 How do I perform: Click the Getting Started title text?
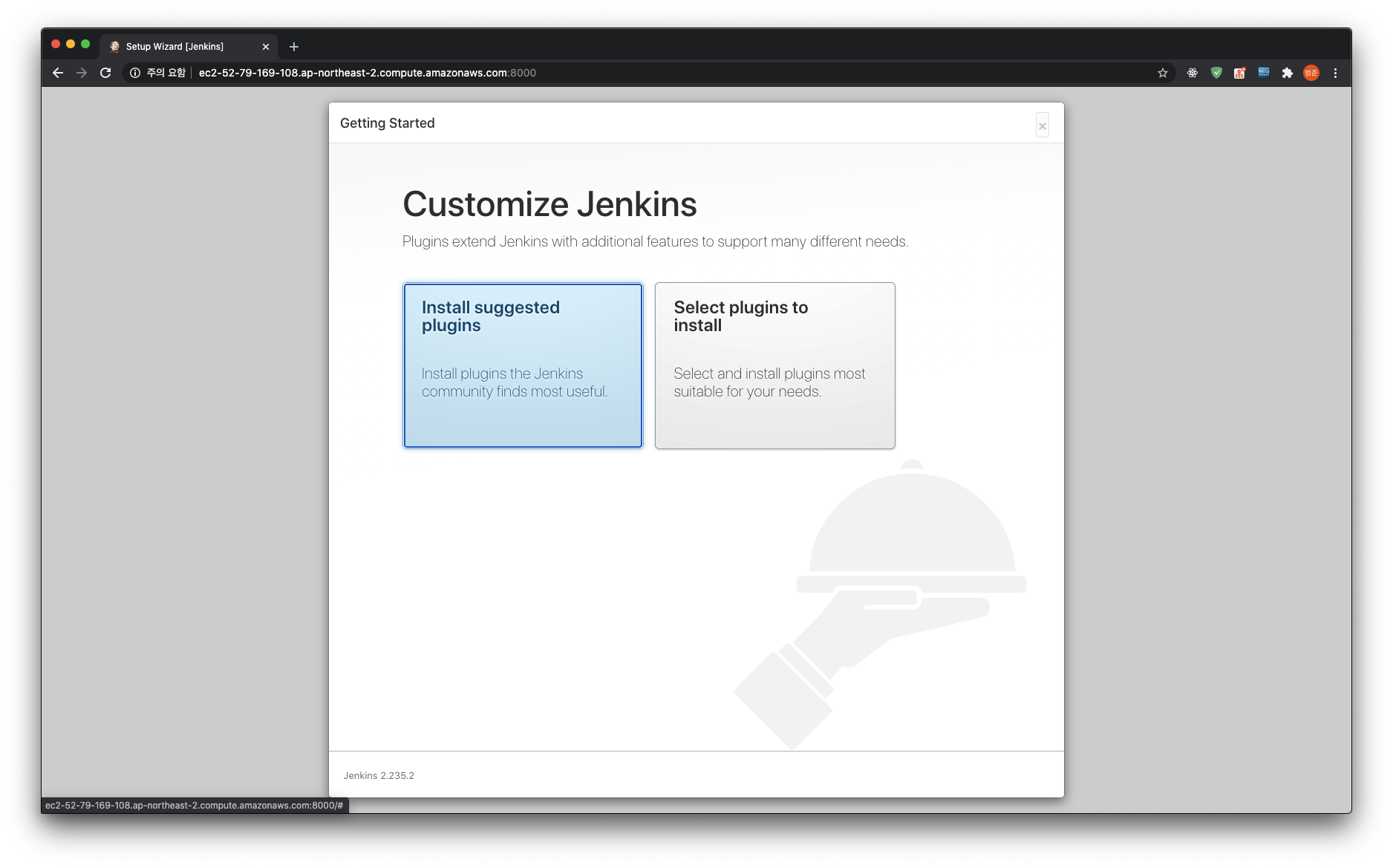point(388,123)
